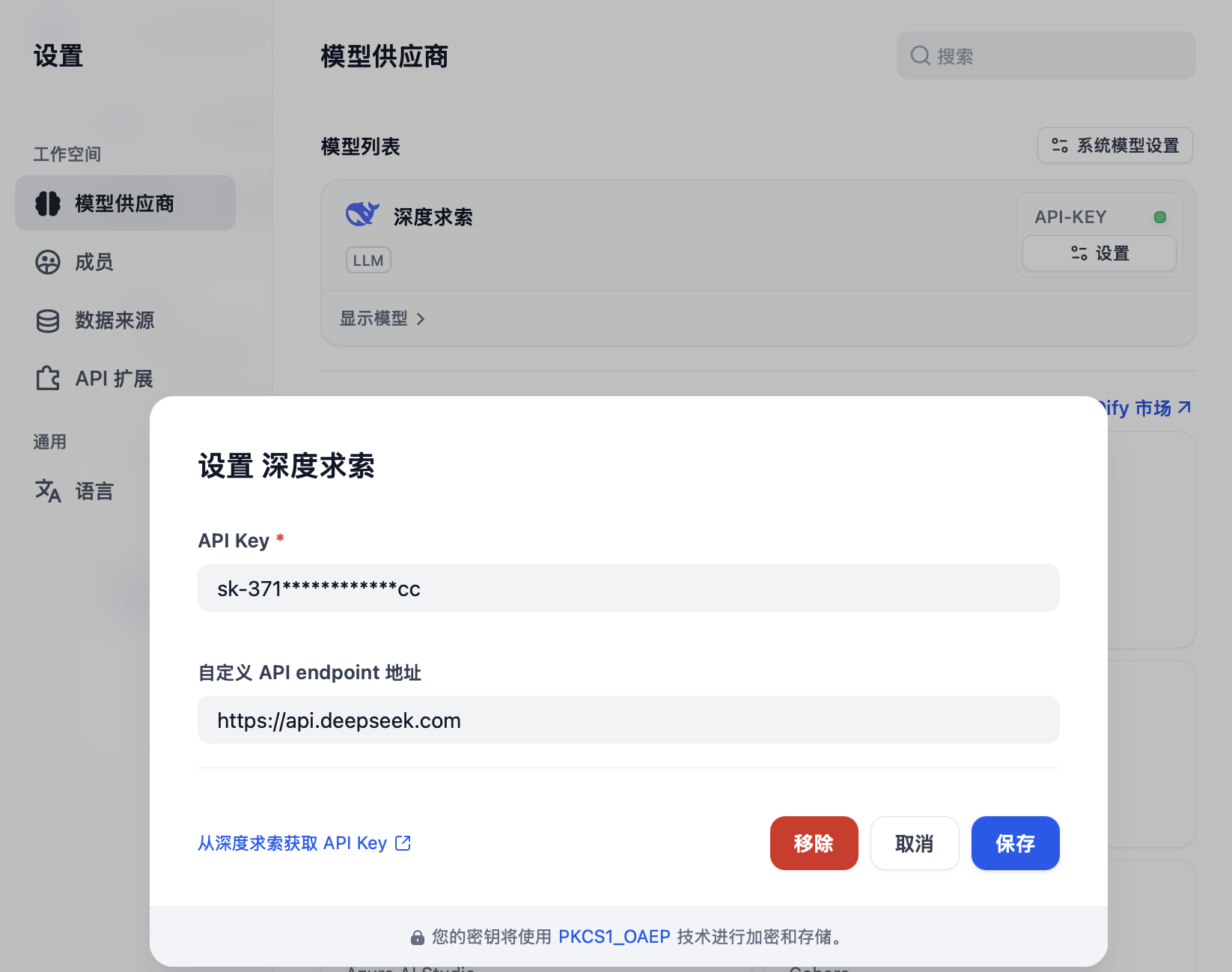Click the blue 保存 button

[1015, 843]
